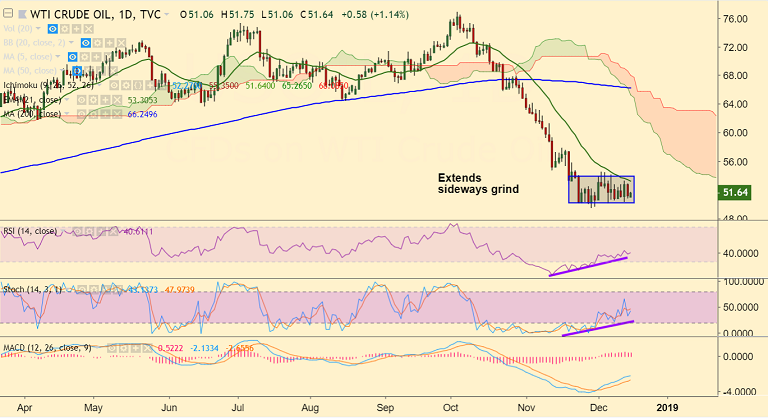Image resolution: width=768 pixels, height=419 pixels.
Task: Select the RSI (14, close) label
Action: [x=30, y=231]
